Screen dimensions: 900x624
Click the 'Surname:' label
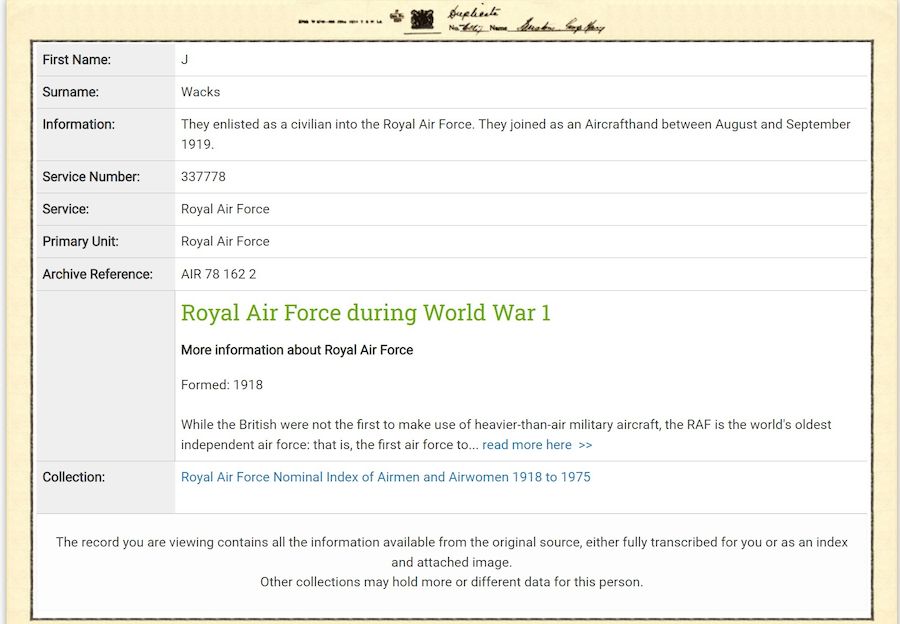[71, 92]
